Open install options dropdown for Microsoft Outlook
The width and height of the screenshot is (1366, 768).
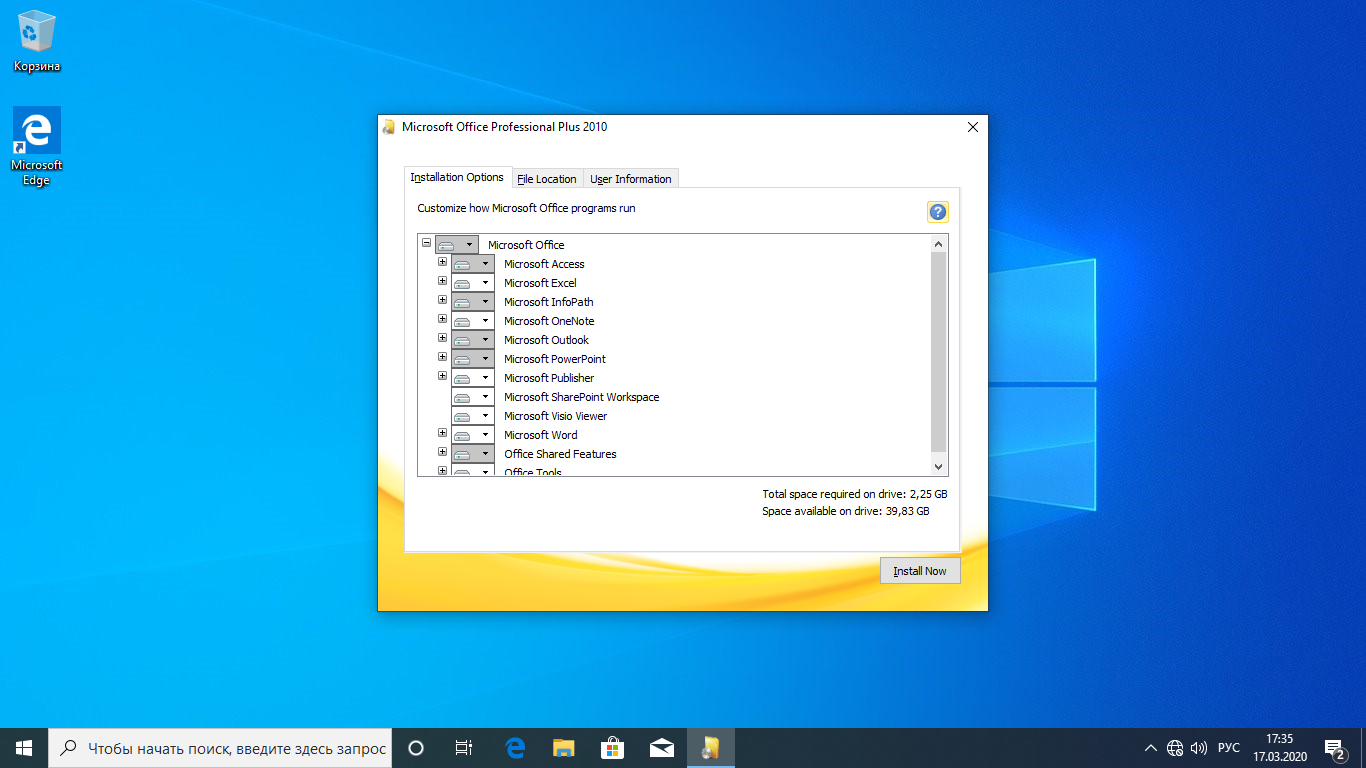pyautogui.click(x=473, y=340)
